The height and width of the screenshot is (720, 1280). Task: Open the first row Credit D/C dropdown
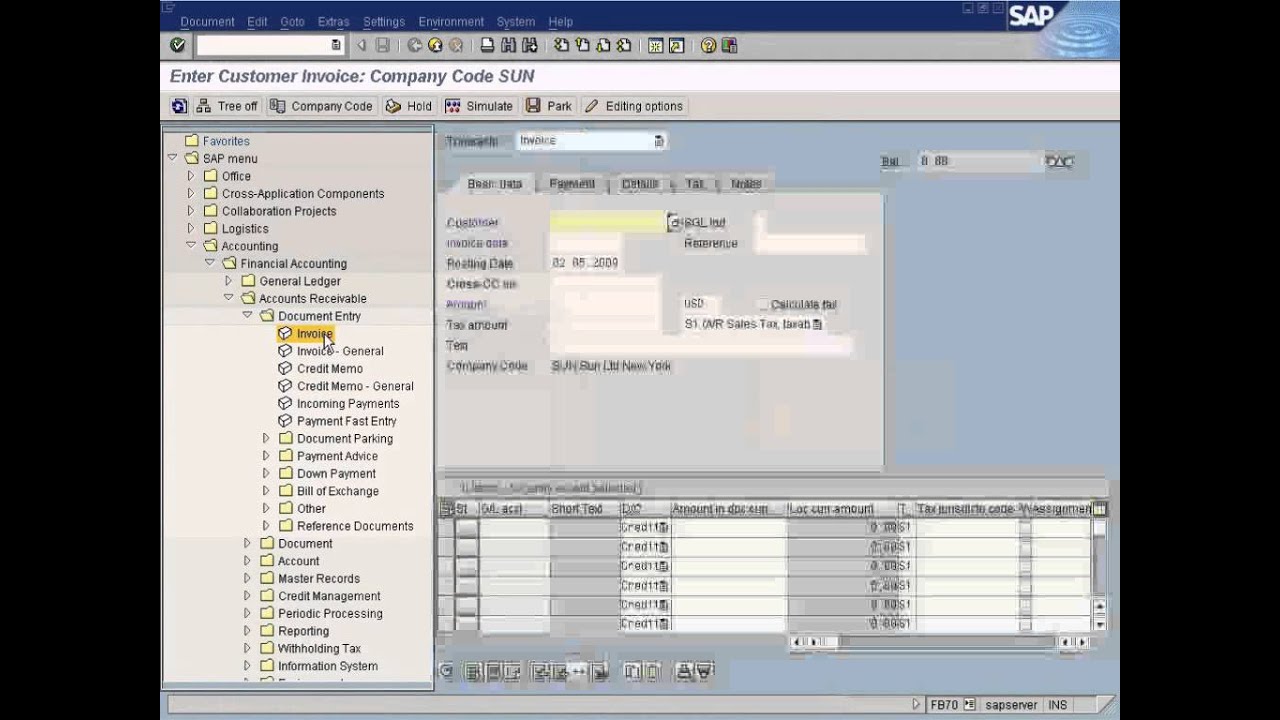664,528
